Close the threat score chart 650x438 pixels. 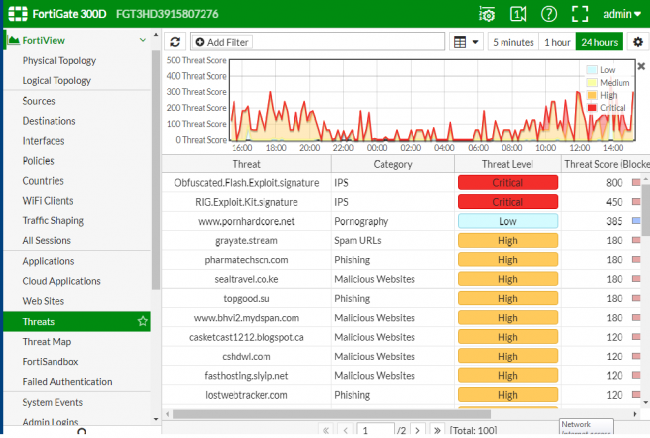coord(641,66)
